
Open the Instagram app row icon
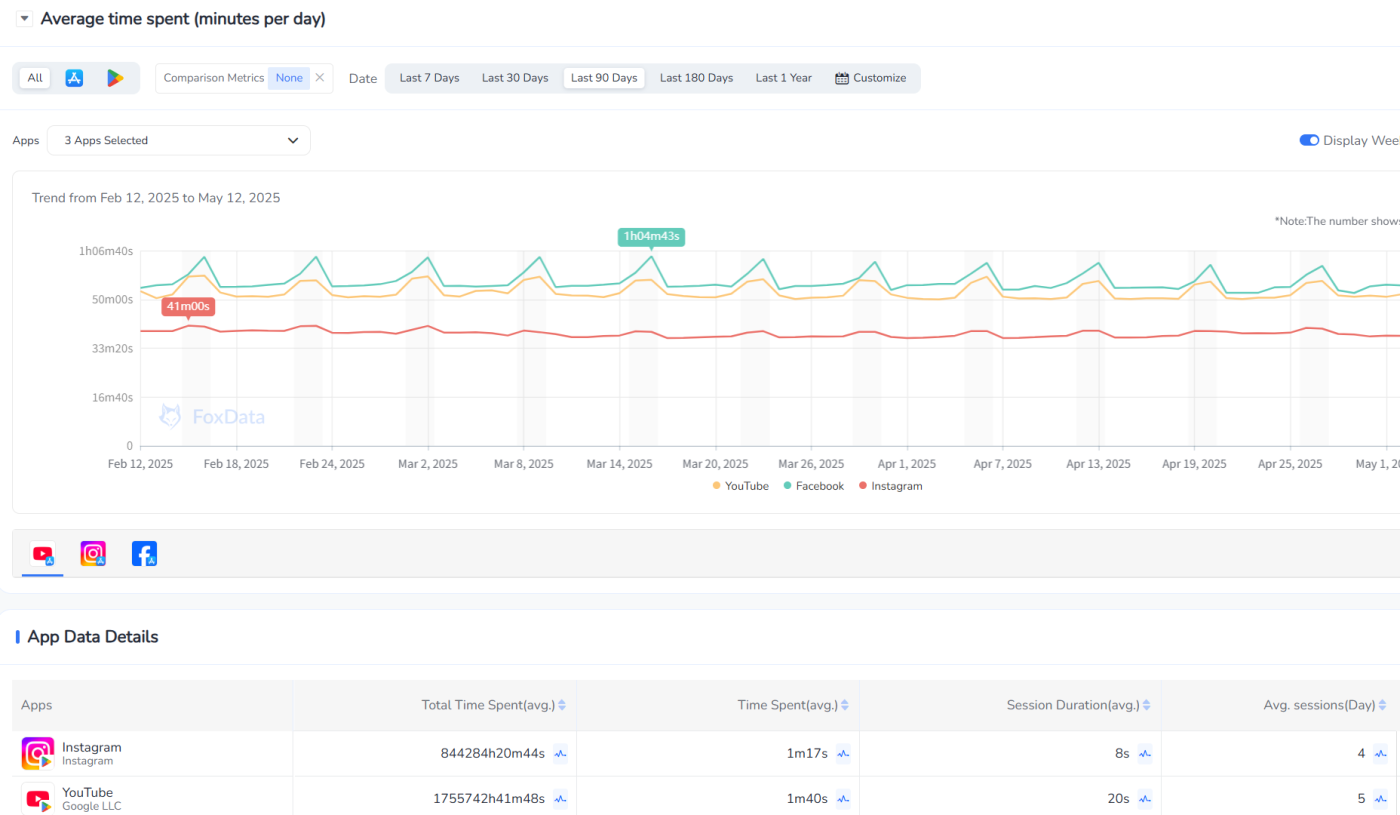pos(38,754)
